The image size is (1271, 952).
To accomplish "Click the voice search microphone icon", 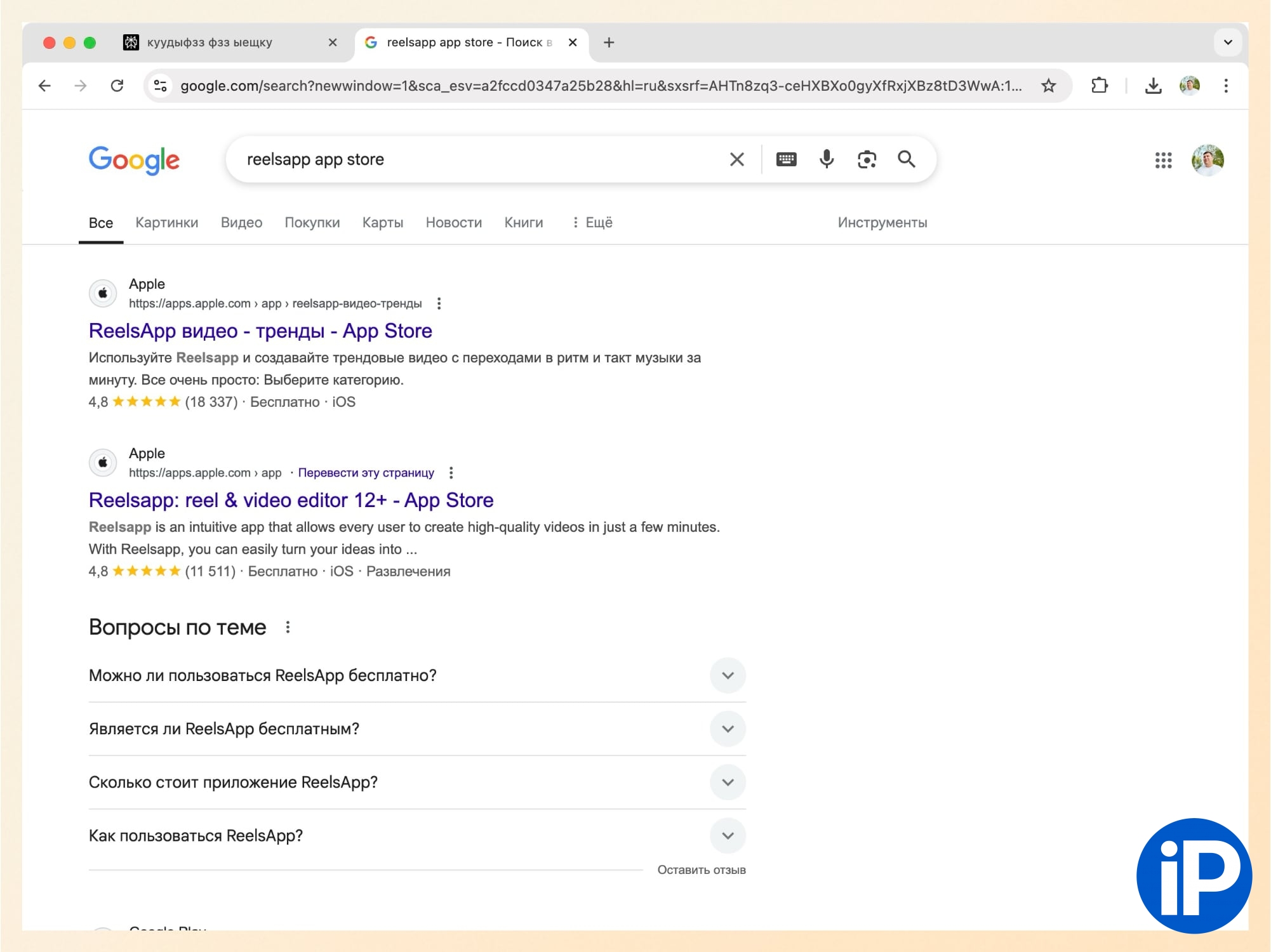I will (826, 159).
